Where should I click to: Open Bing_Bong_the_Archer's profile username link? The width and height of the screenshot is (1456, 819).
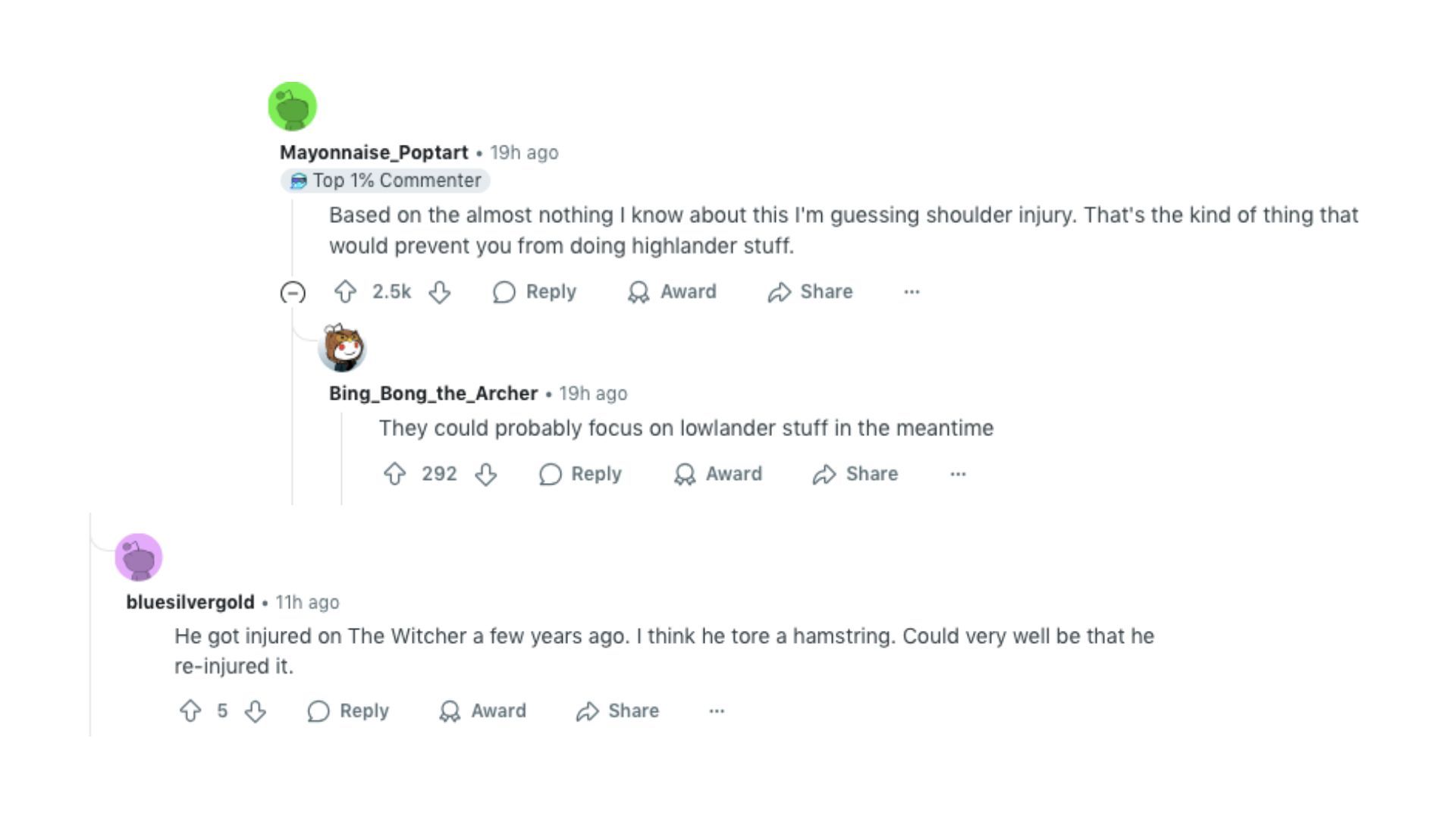[x=433, y=394]
